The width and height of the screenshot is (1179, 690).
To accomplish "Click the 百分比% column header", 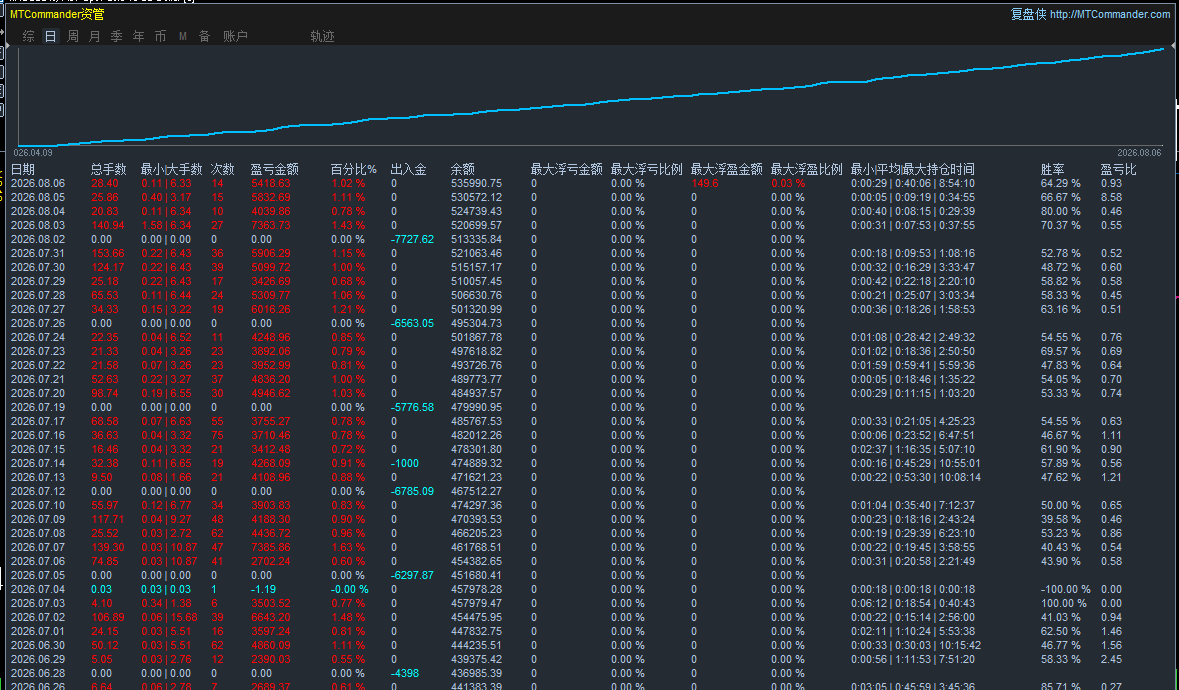I will point(353,169).
